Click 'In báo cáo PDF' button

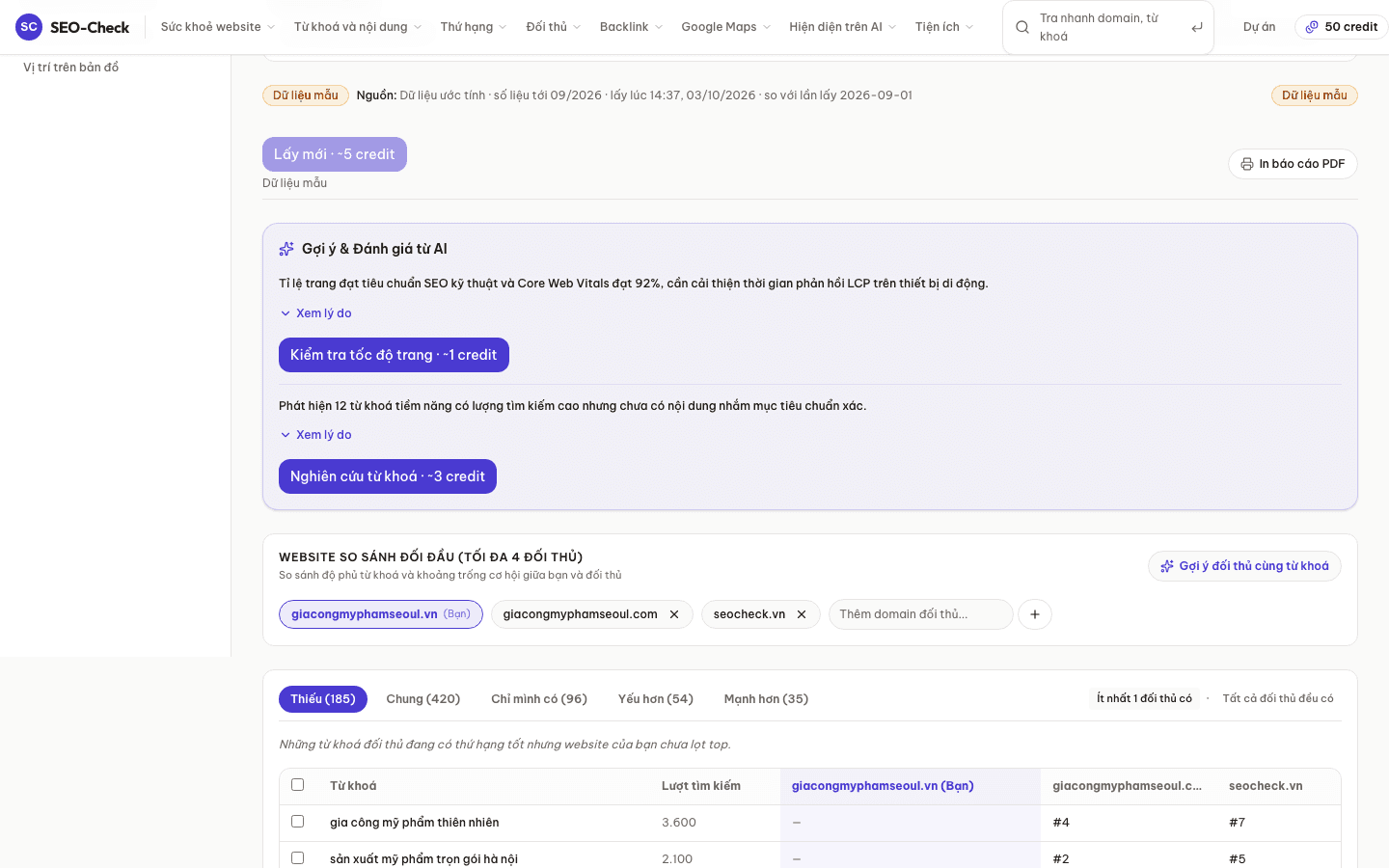pos(1293,164)
